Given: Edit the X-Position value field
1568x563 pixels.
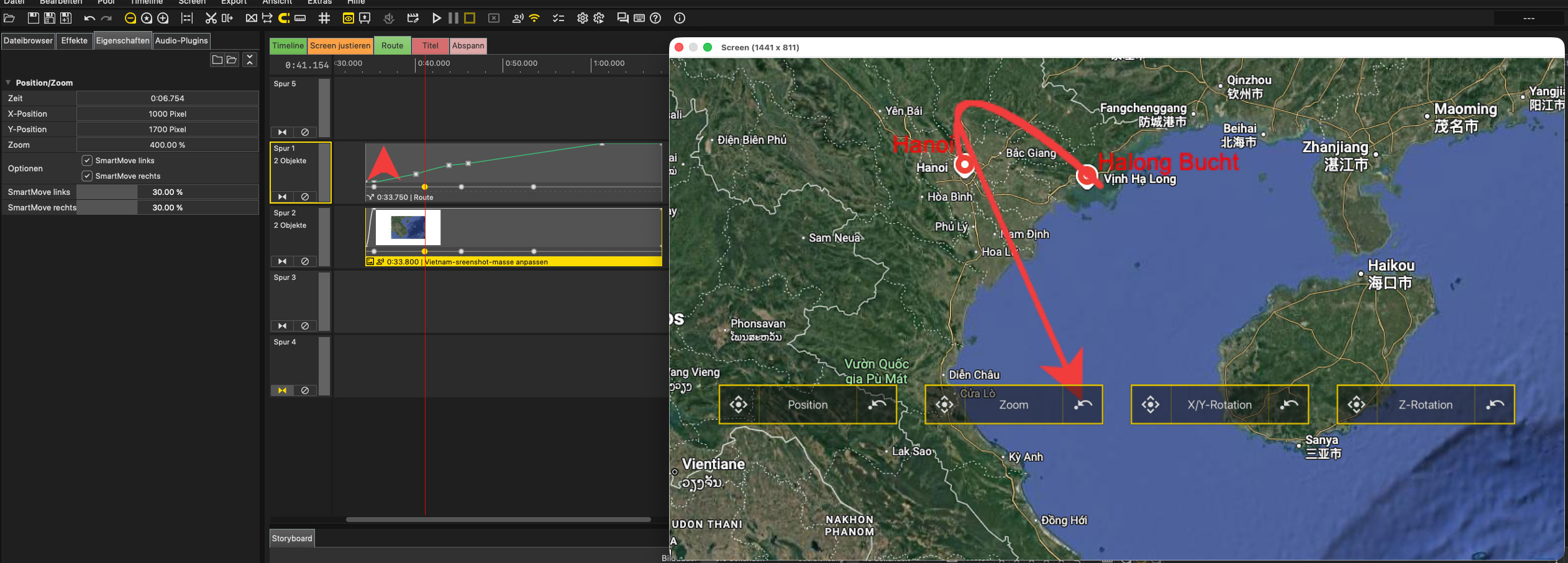Looking at the screenshot, I should click(167, 114).
